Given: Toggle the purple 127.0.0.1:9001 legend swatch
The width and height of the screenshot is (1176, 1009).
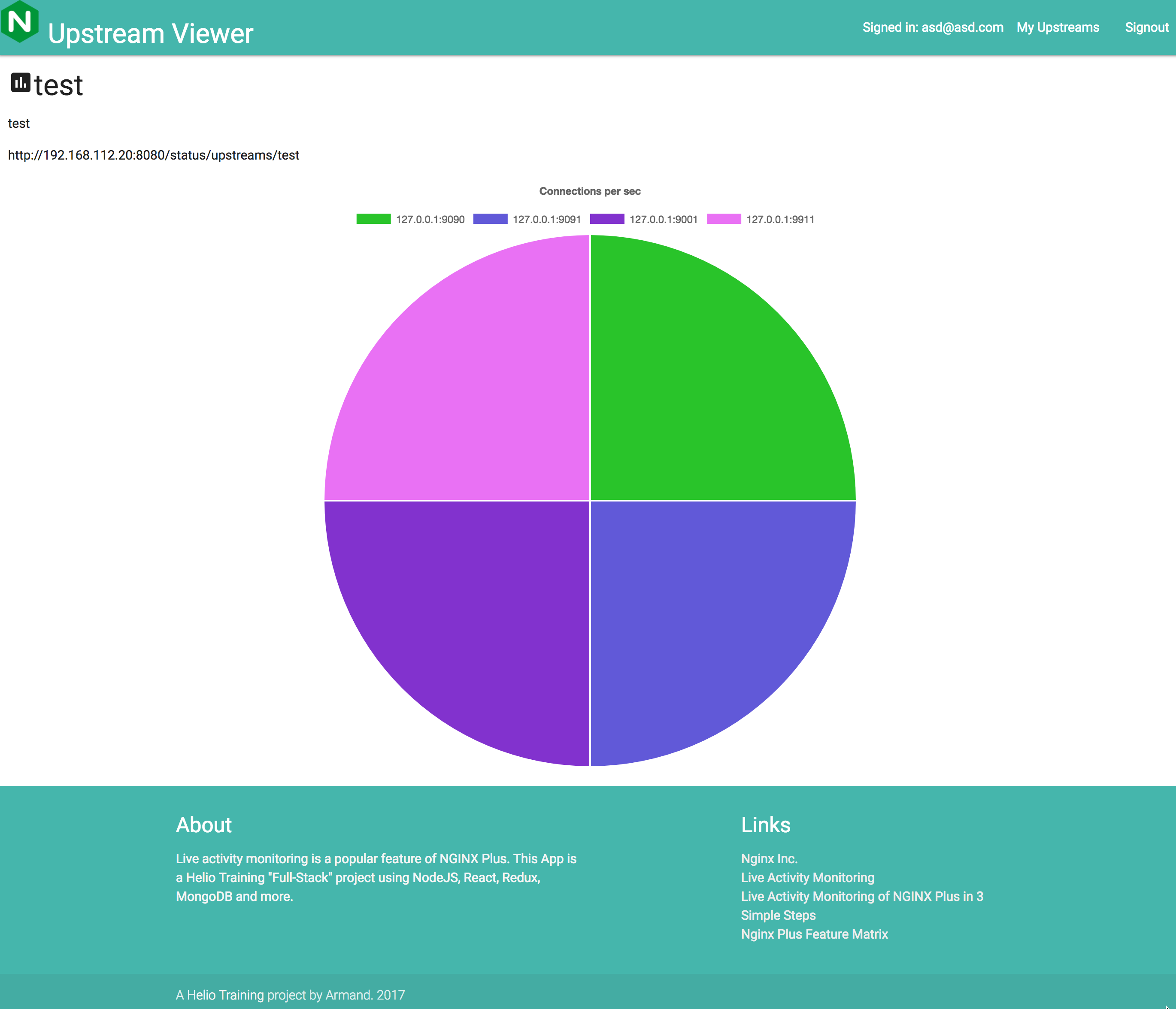Looking at the screenshot, I should [x=607, y=219].
